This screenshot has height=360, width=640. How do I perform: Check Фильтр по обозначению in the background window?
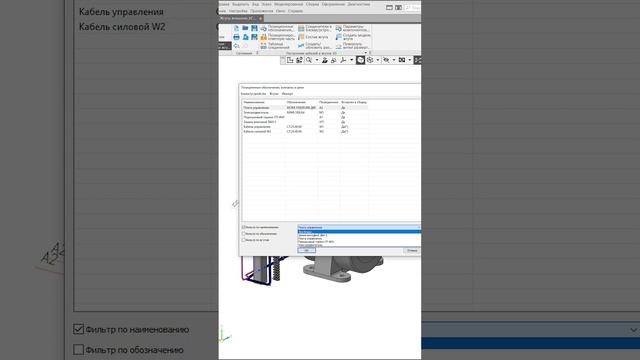click(x=78, y=349)
